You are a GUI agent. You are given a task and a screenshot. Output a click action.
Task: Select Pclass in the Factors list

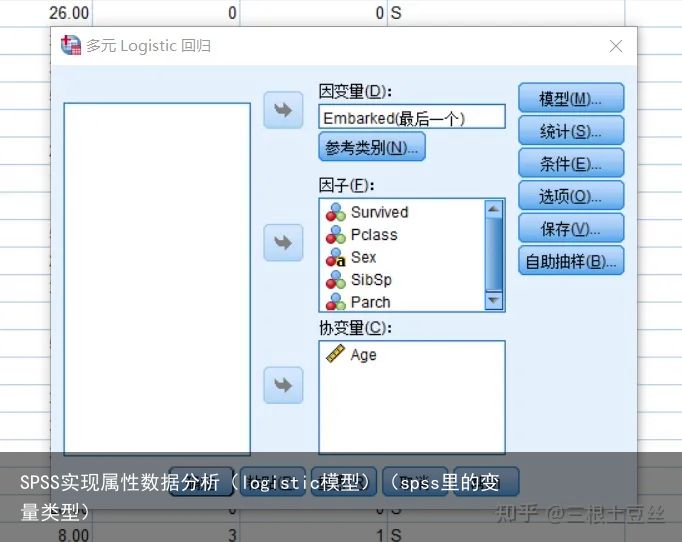tap(374, 235)
